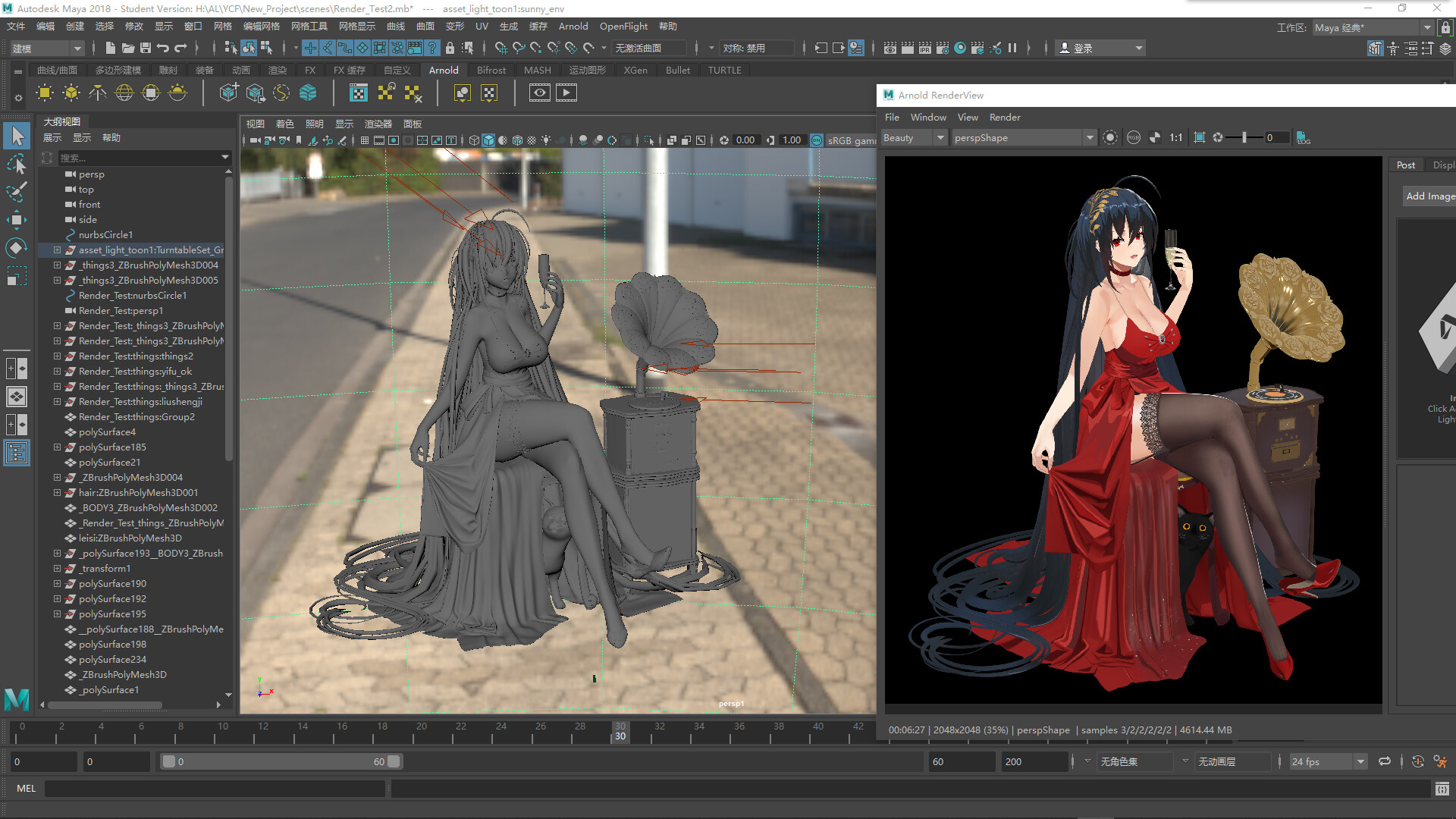Toggle playback loop mode icon

[1385, 761]
